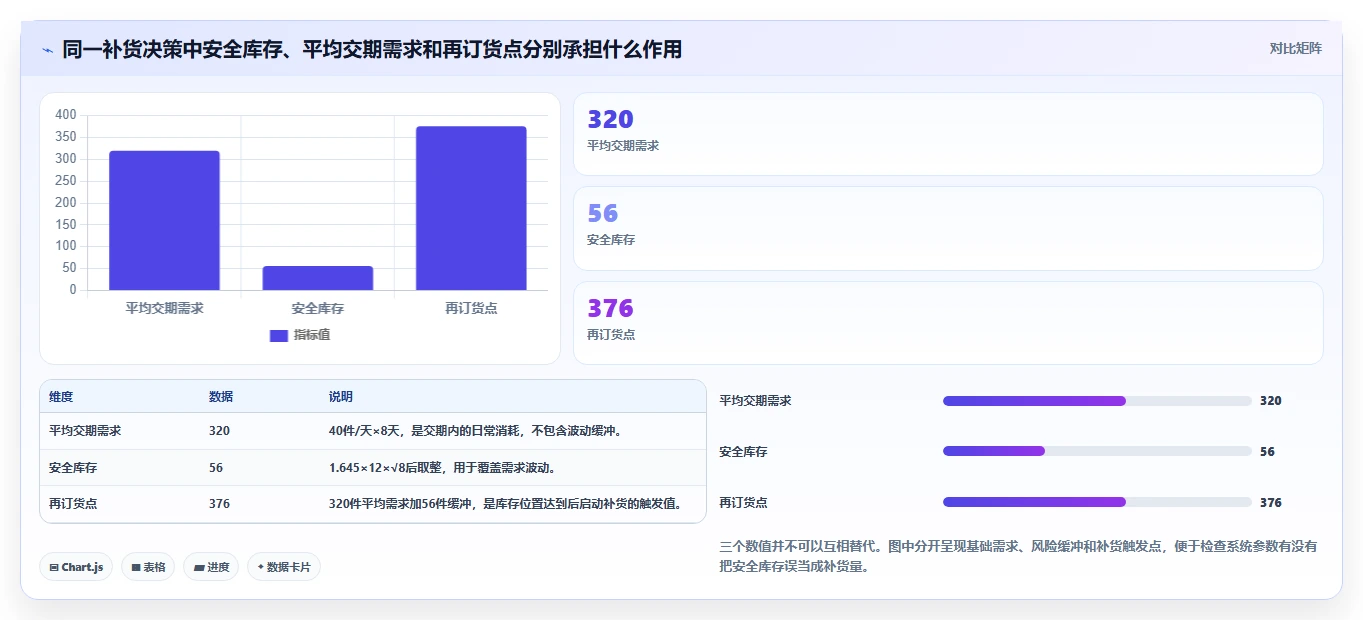Click the 安全库存 progress bar
This screenshot has height=620, width=1363.
[x=1097, y=451]
